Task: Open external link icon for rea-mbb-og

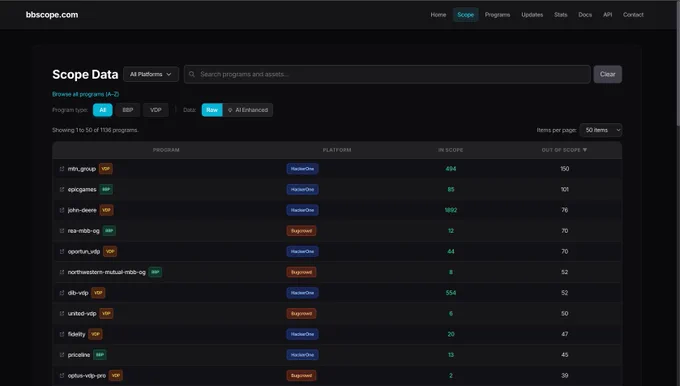Action: [x=62, y=231]
